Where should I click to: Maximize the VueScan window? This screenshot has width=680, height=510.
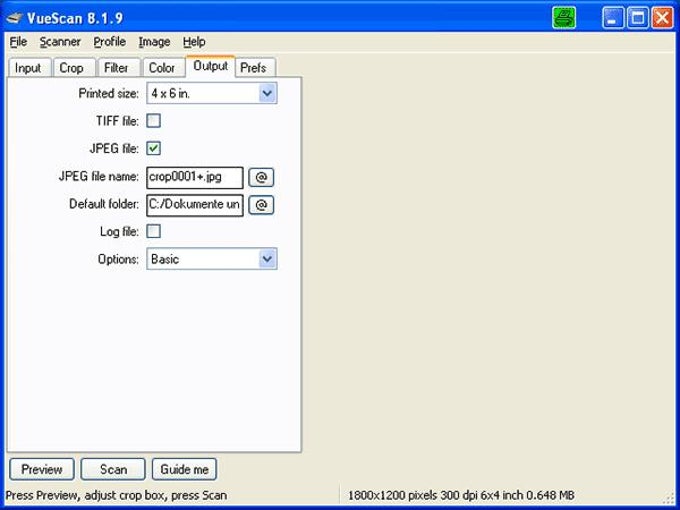pos(638,18)
